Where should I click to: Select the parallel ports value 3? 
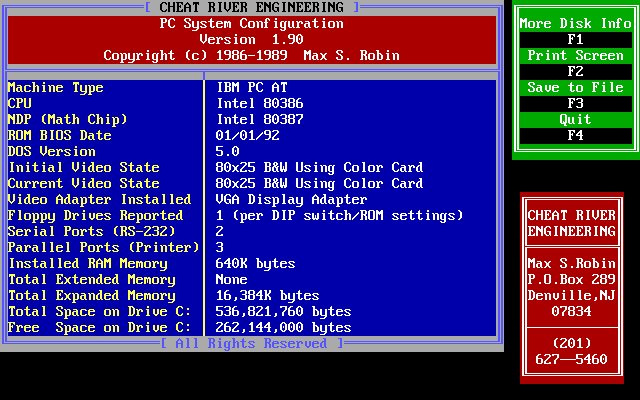pos(220,247)
